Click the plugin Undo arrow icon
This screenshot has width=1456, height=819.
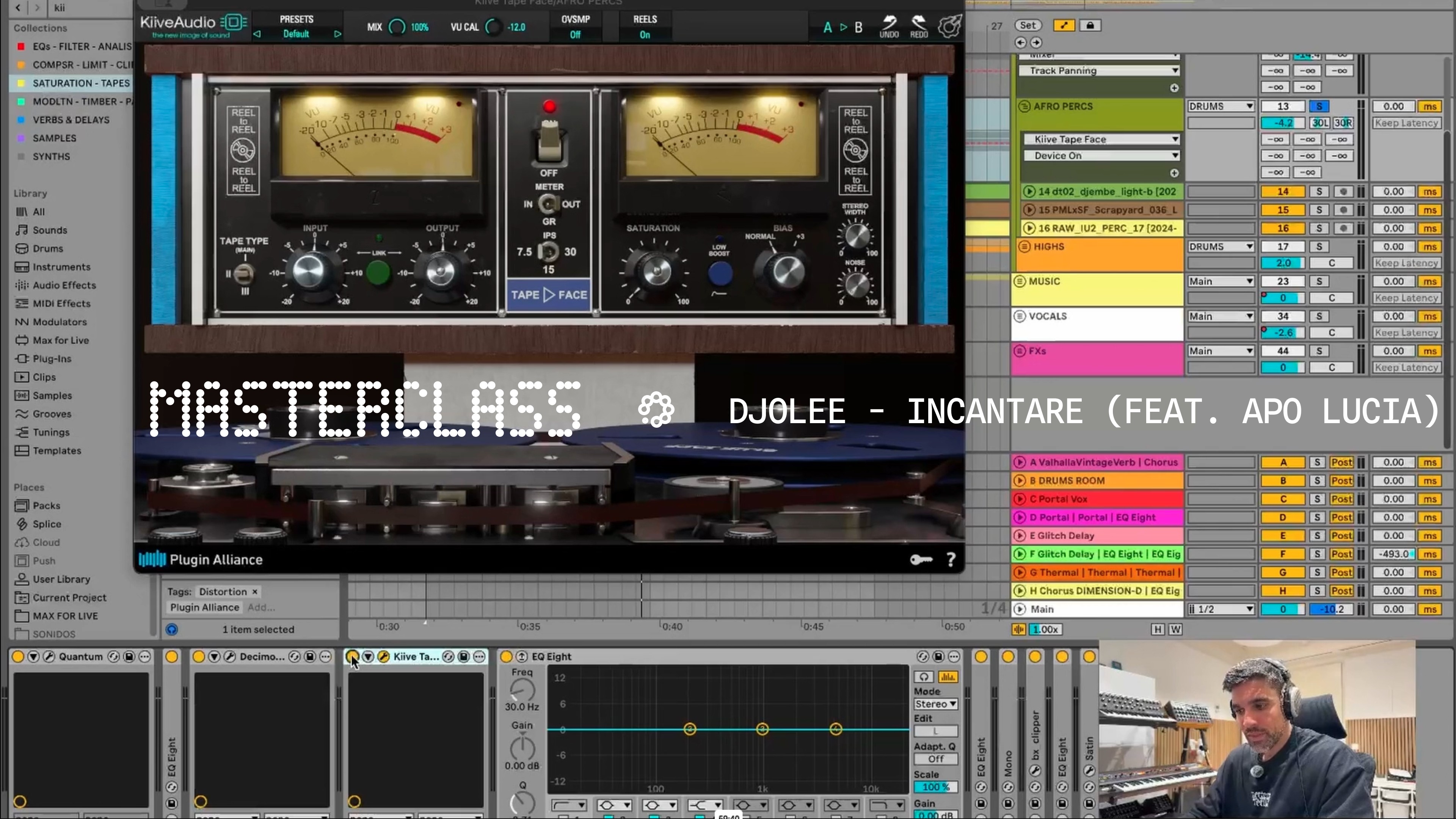tap(889, 24)
